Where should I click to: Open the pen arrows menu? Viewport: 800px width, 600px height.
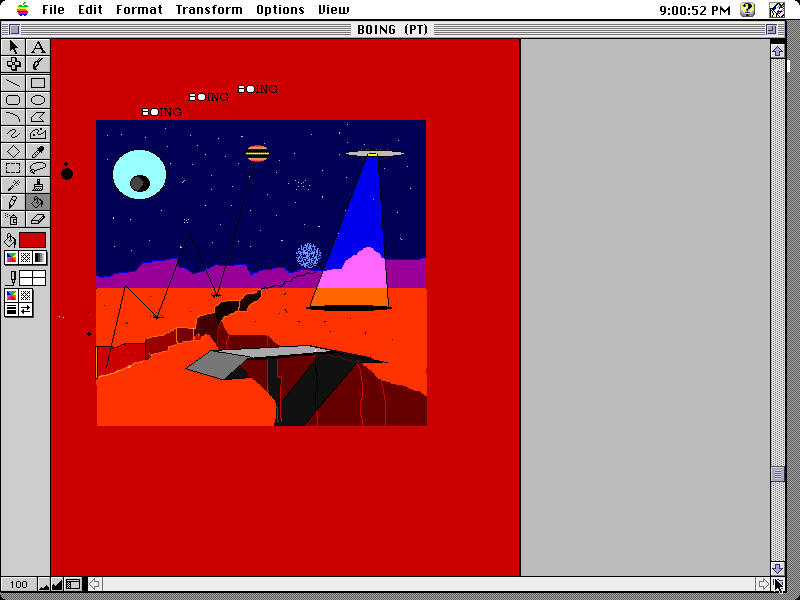pos(26,310)
